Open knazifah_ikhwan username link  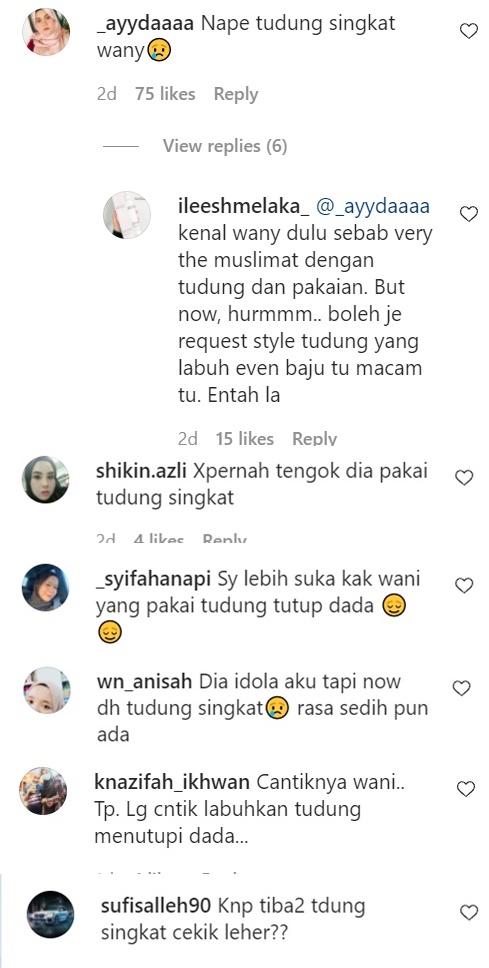click(172, 782)
